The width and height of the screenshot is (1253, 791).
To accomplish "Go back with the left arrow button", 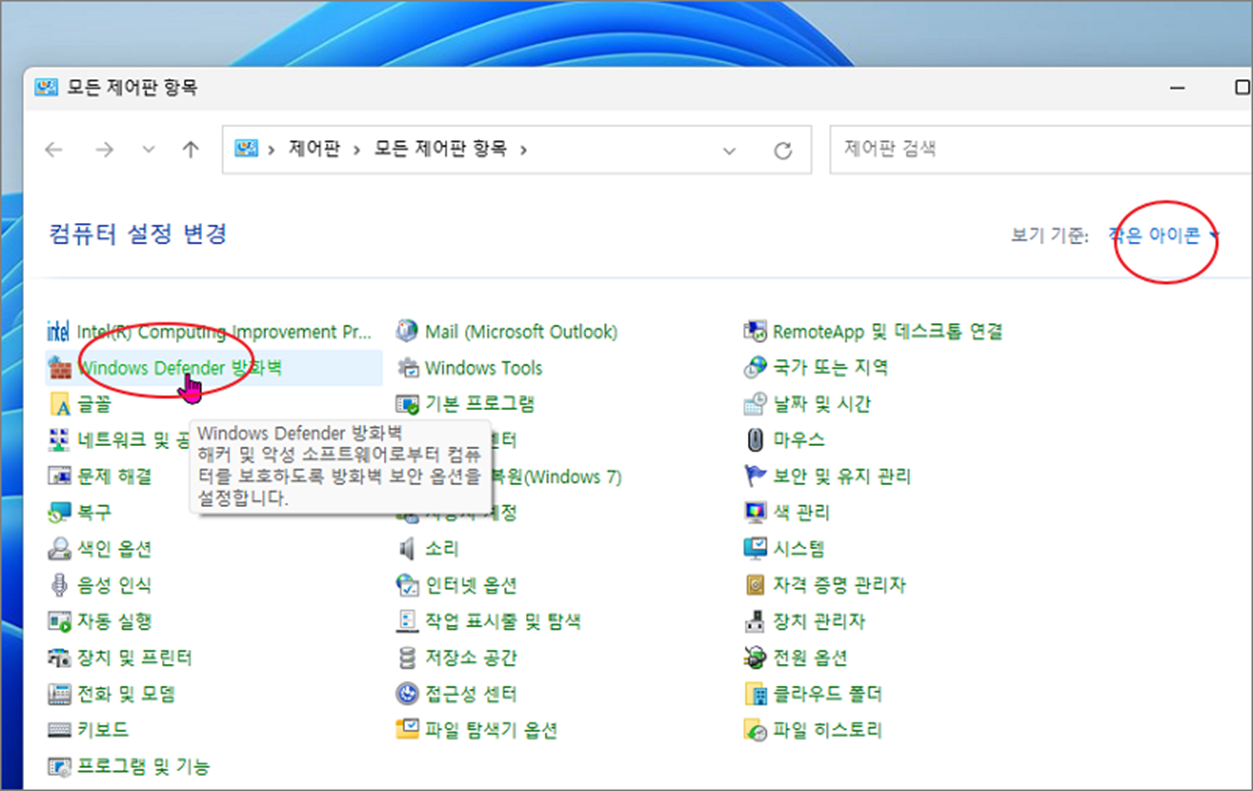I will click(54, 150).
